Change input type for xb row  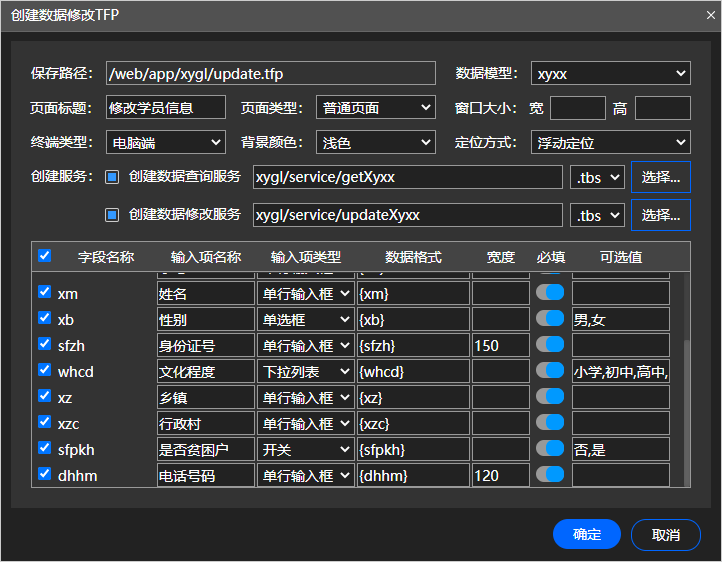[x=306, y=319]
